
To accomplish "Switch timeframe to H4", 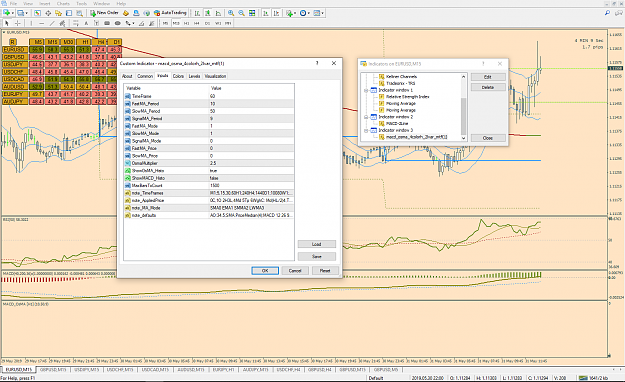I will click(x=197, y=24).
